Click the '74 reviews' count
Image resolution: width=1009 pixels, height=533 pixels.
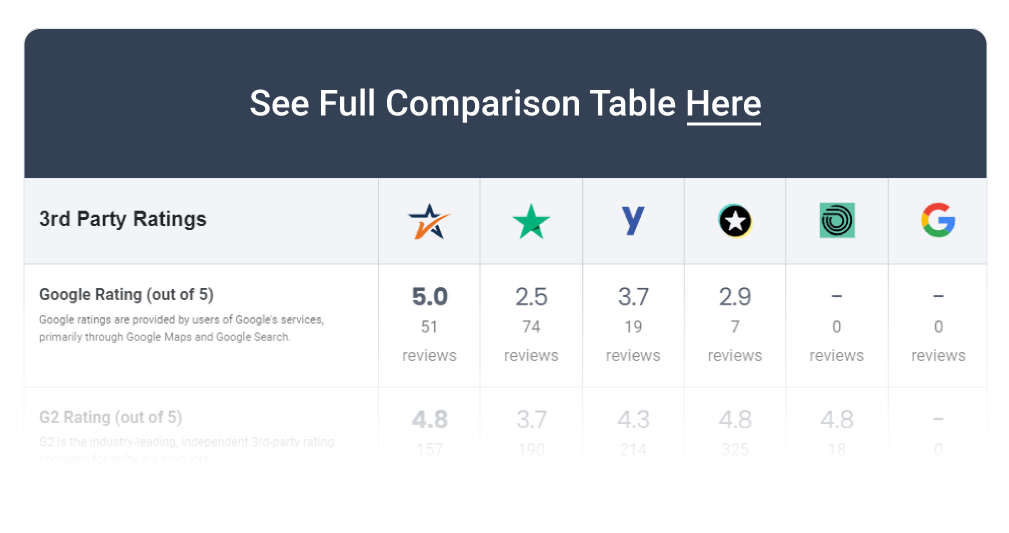click(531, 341)
